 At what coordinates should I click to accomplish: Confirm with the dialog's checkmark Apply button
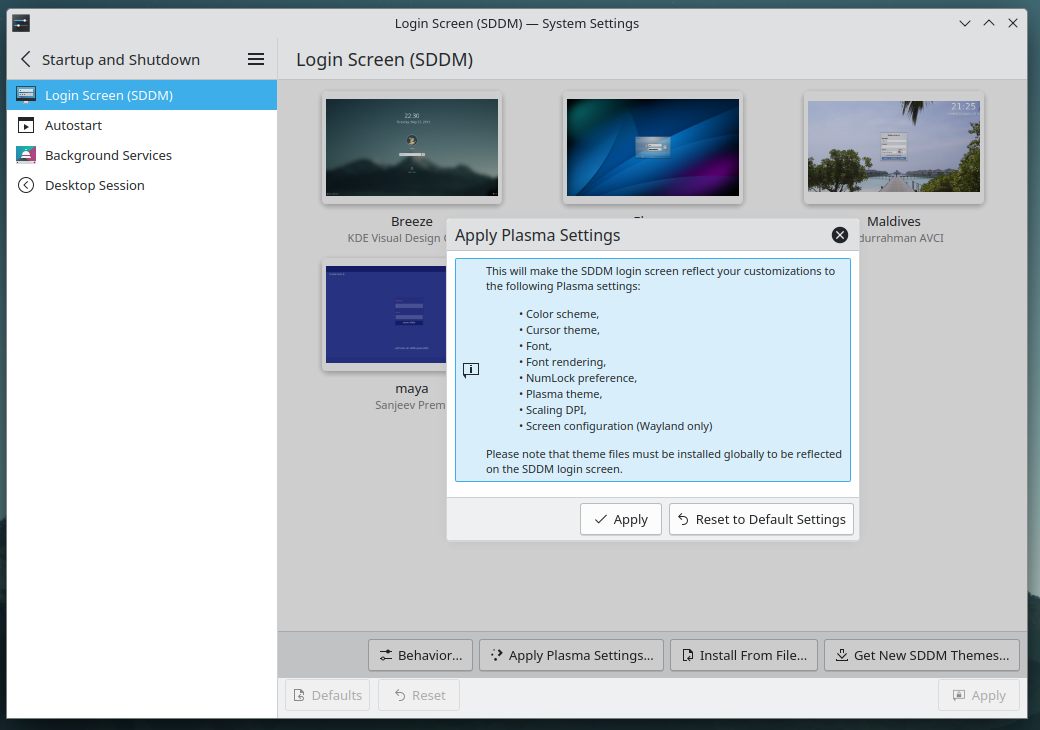[x=621, y=519]
